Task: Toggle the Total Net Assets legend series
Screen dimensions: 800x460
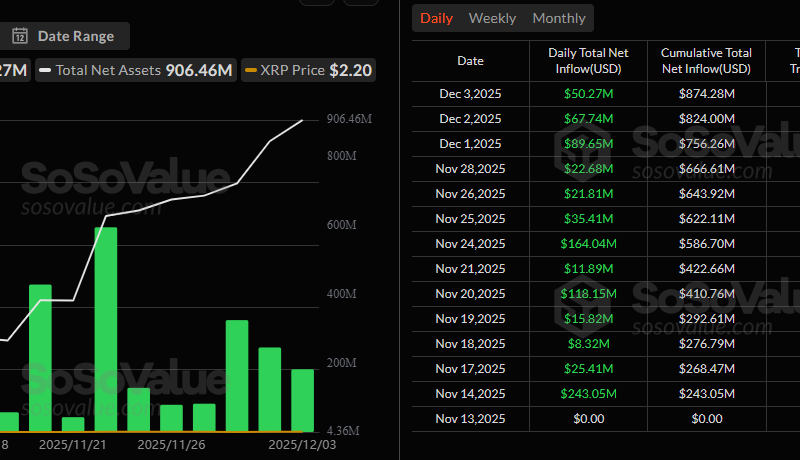Action: click(x=135, y=71)
